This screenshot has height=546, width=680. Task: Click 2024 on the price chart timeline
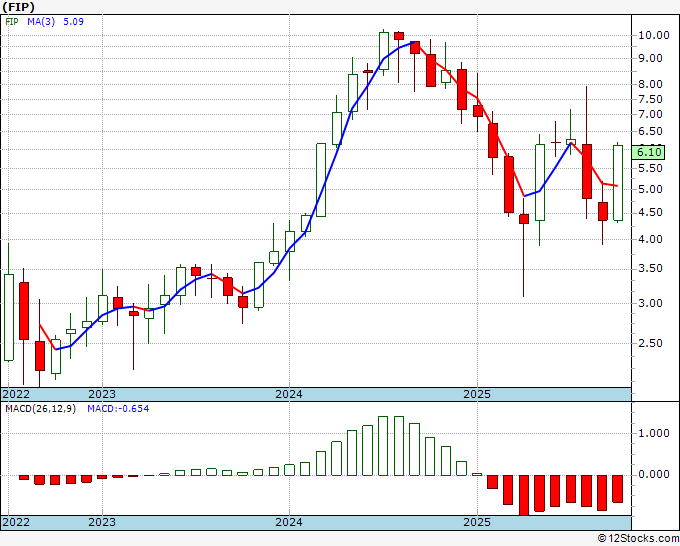click(289, 394)
